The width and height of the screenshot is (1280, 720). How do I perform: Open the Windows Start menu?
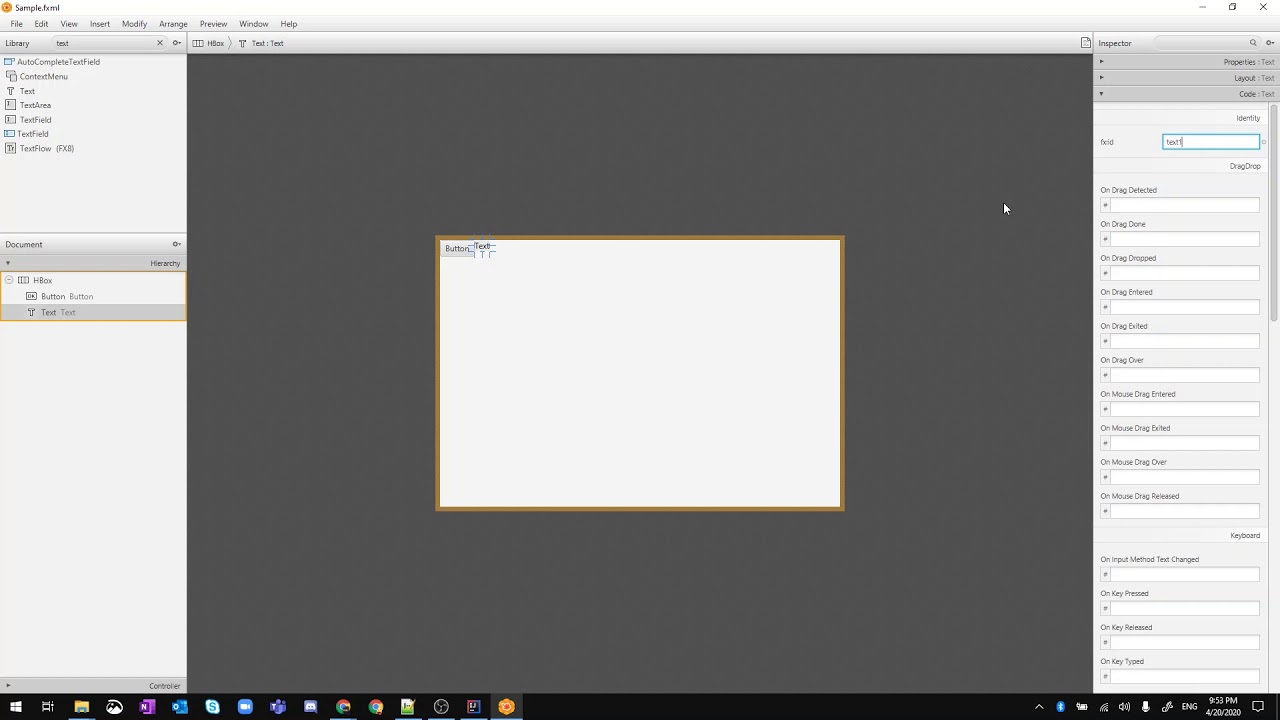[15, 707]
